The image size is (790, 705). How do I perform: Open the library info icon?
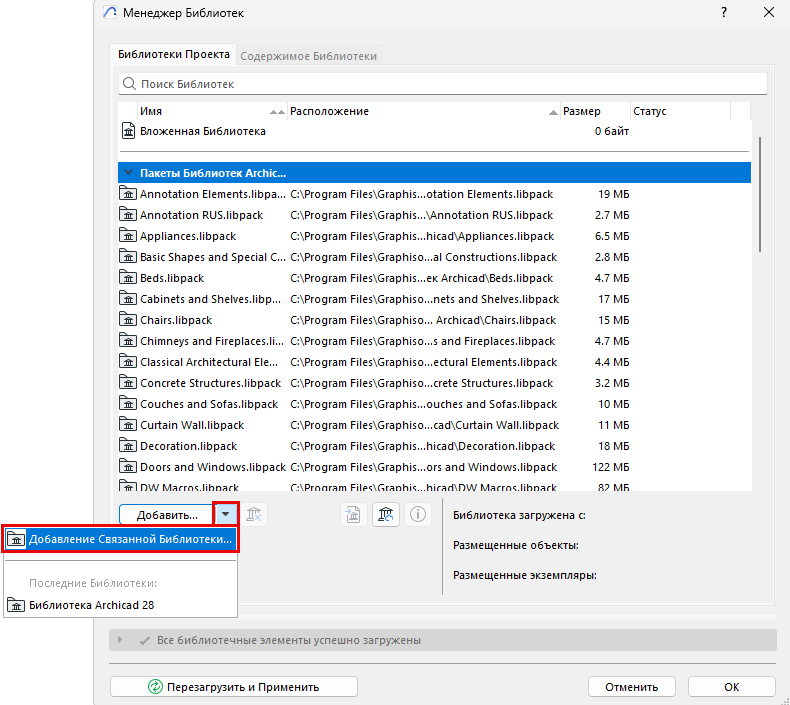pyautogui.click(x=418, y=515)
